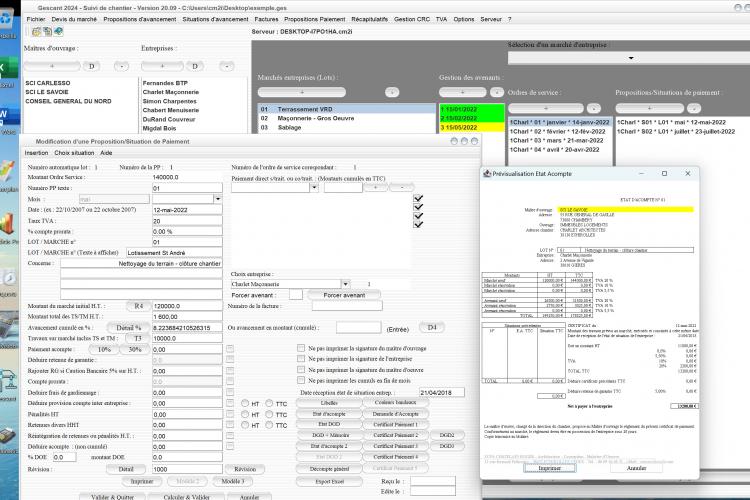Click Valider & Quitter button
750x500 pixels.
click(x=112, y=497)
